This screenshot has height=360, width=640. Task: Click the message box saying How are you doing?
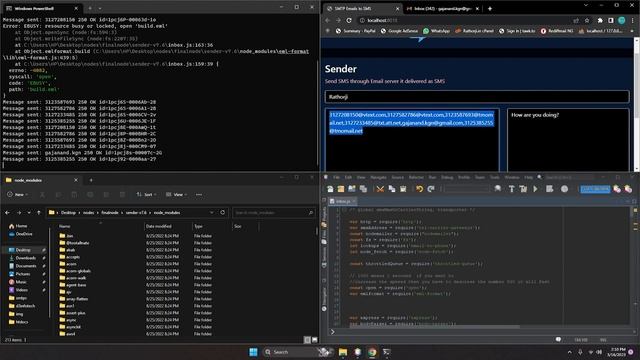pyautogui.click(x=568, y=139)
